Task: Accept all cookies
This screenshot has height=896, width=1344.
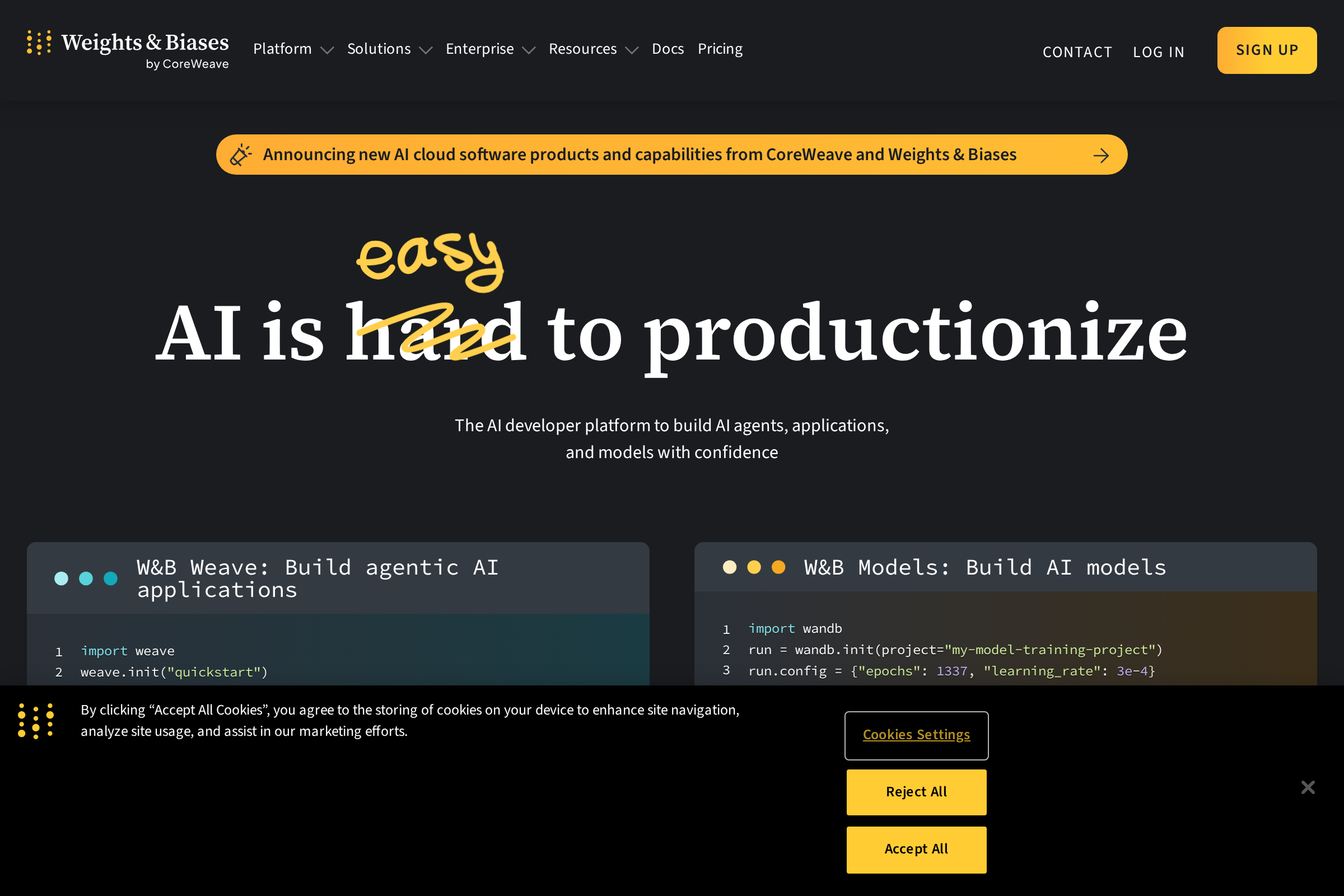Action: point(916,849)
